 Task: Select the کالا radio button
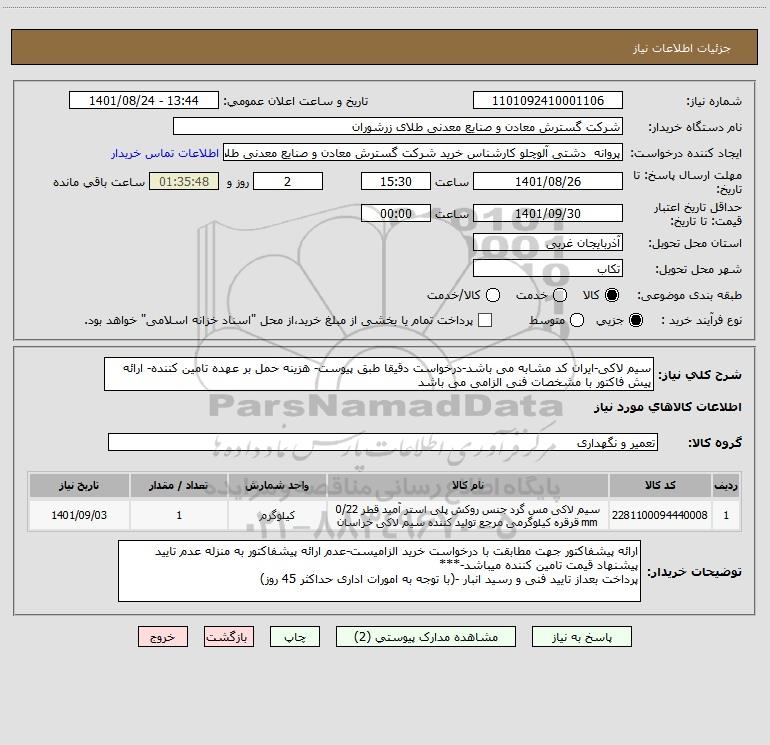[x=612, y=295]
